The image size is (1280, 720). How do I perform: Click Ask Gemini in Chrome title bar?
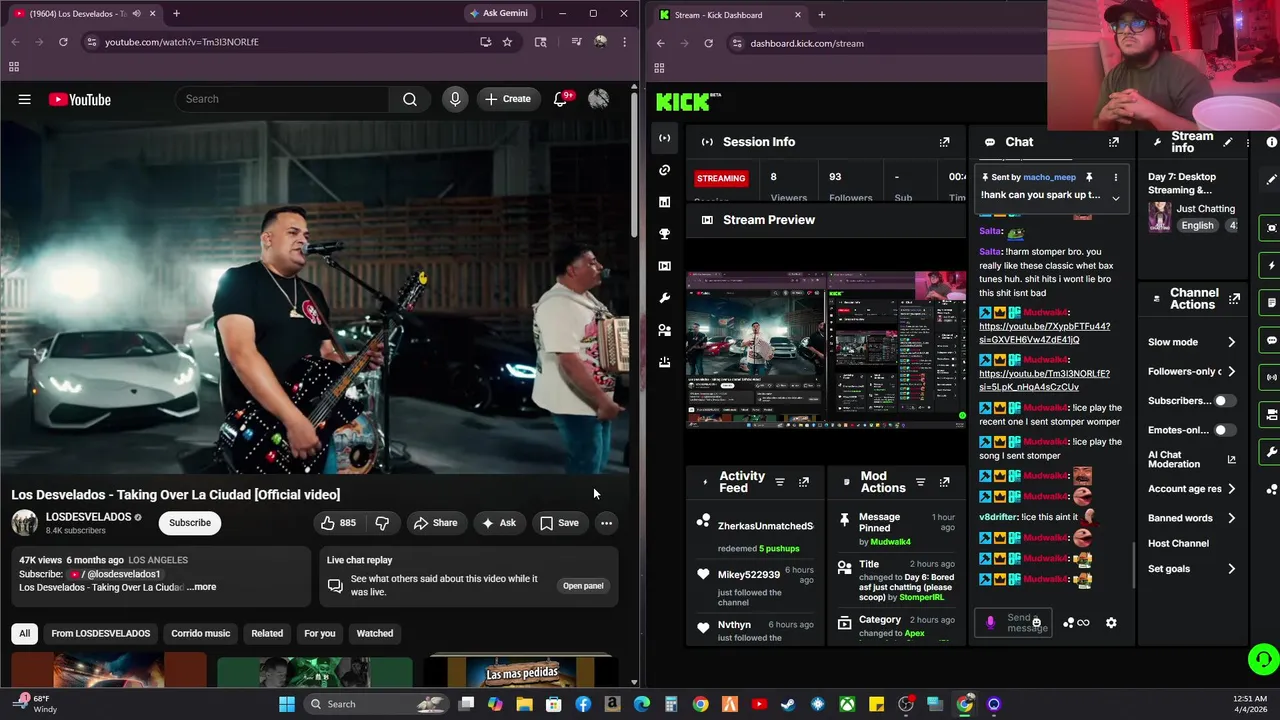coord(499,13)
